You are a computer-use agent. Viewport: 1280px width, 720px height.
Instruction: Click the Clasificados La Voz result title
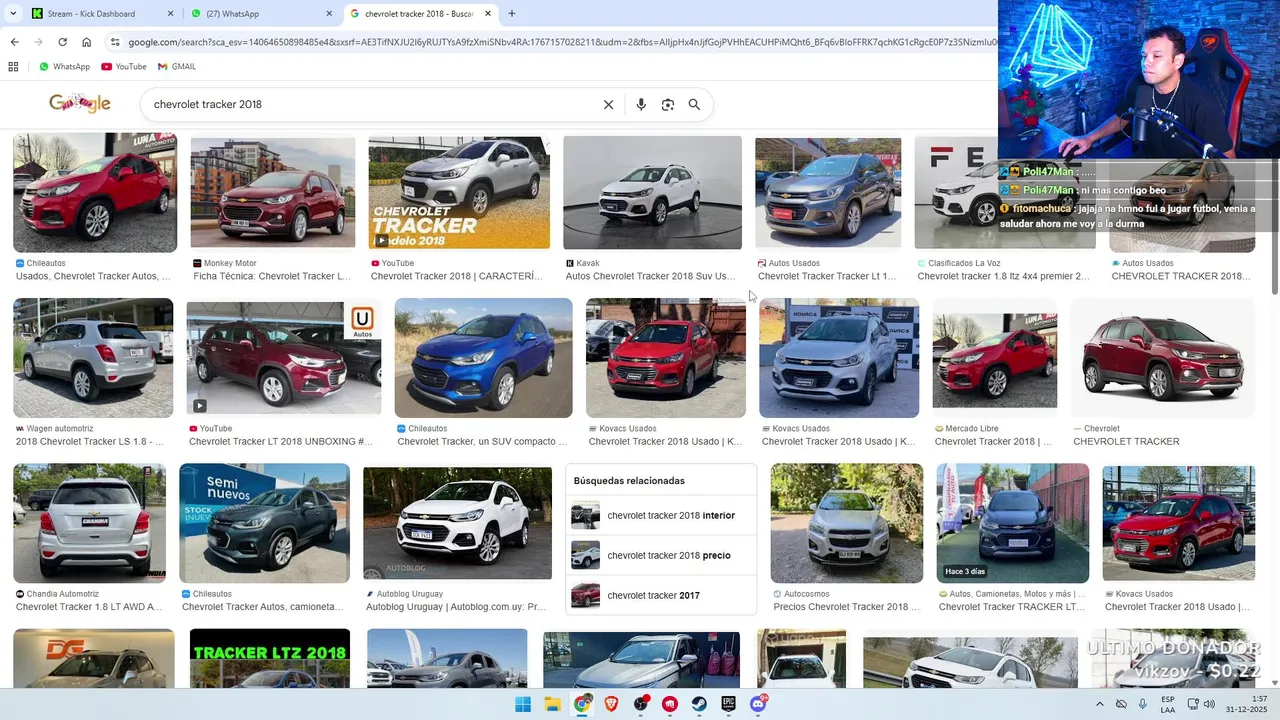coord(1004,276)
